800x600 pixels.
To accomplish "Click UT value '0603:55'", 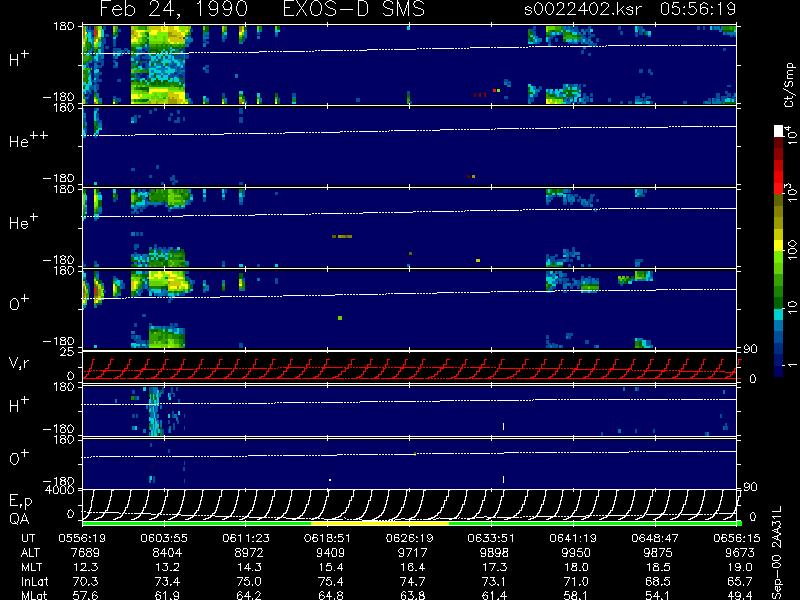I will 166,538.
